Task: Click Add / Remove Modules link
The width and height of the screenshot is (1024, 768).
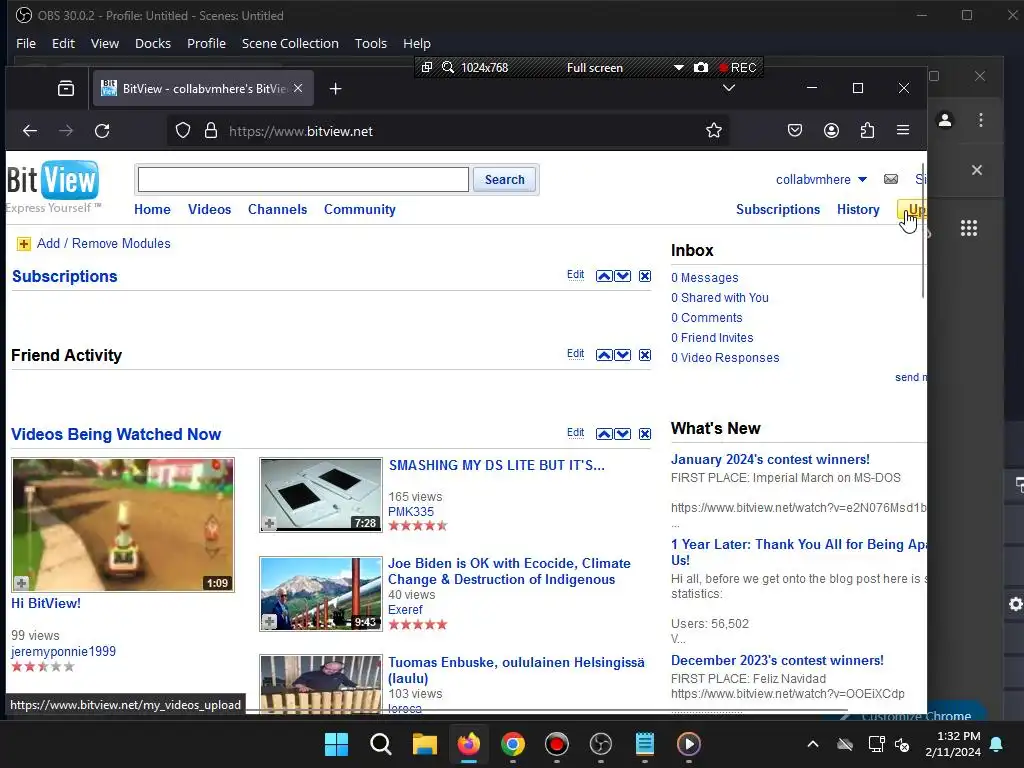Action: (x=103, y=244)
